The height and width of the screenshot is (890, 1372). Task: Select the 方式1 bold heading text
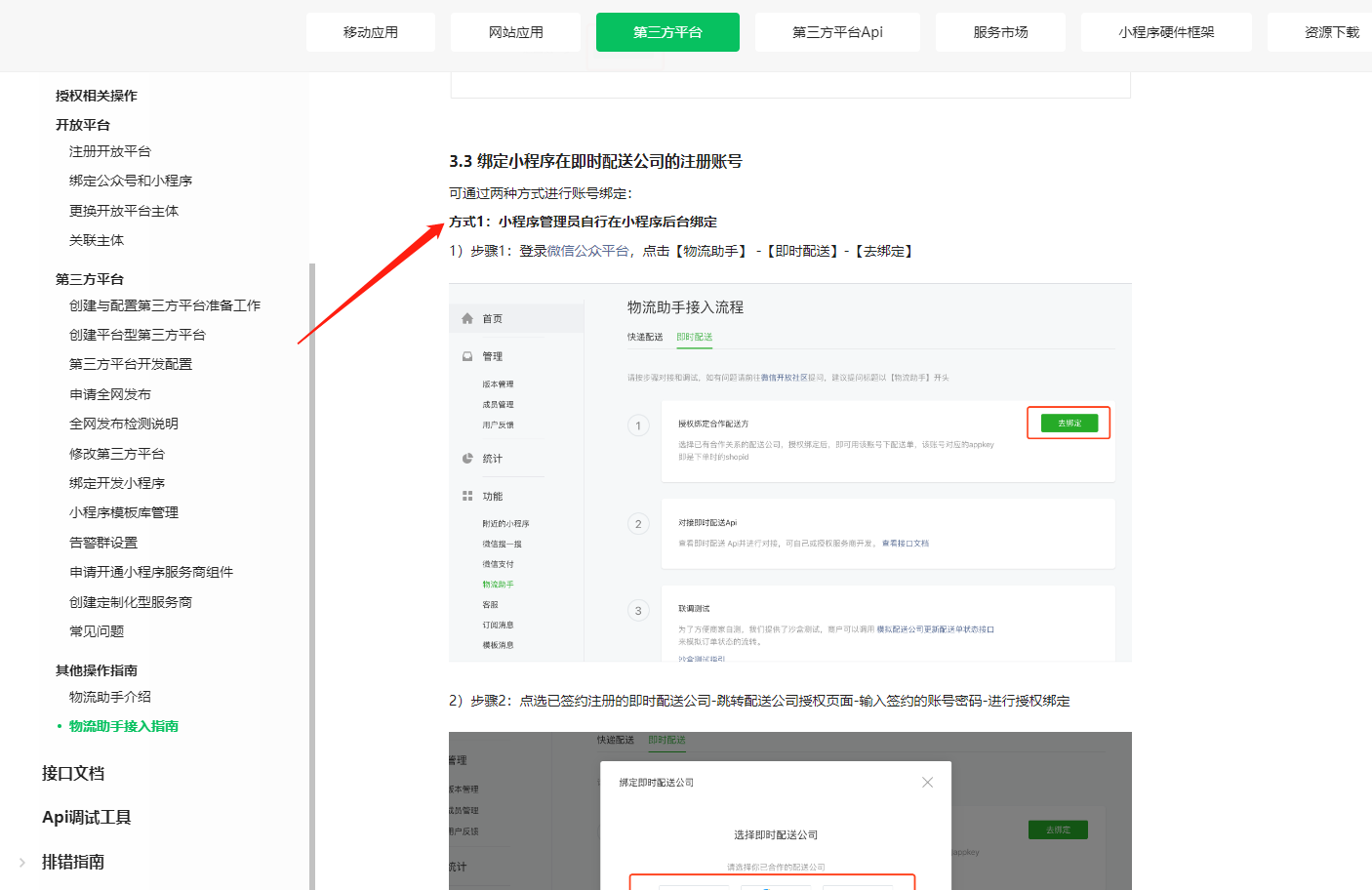[x=584, y=222]
